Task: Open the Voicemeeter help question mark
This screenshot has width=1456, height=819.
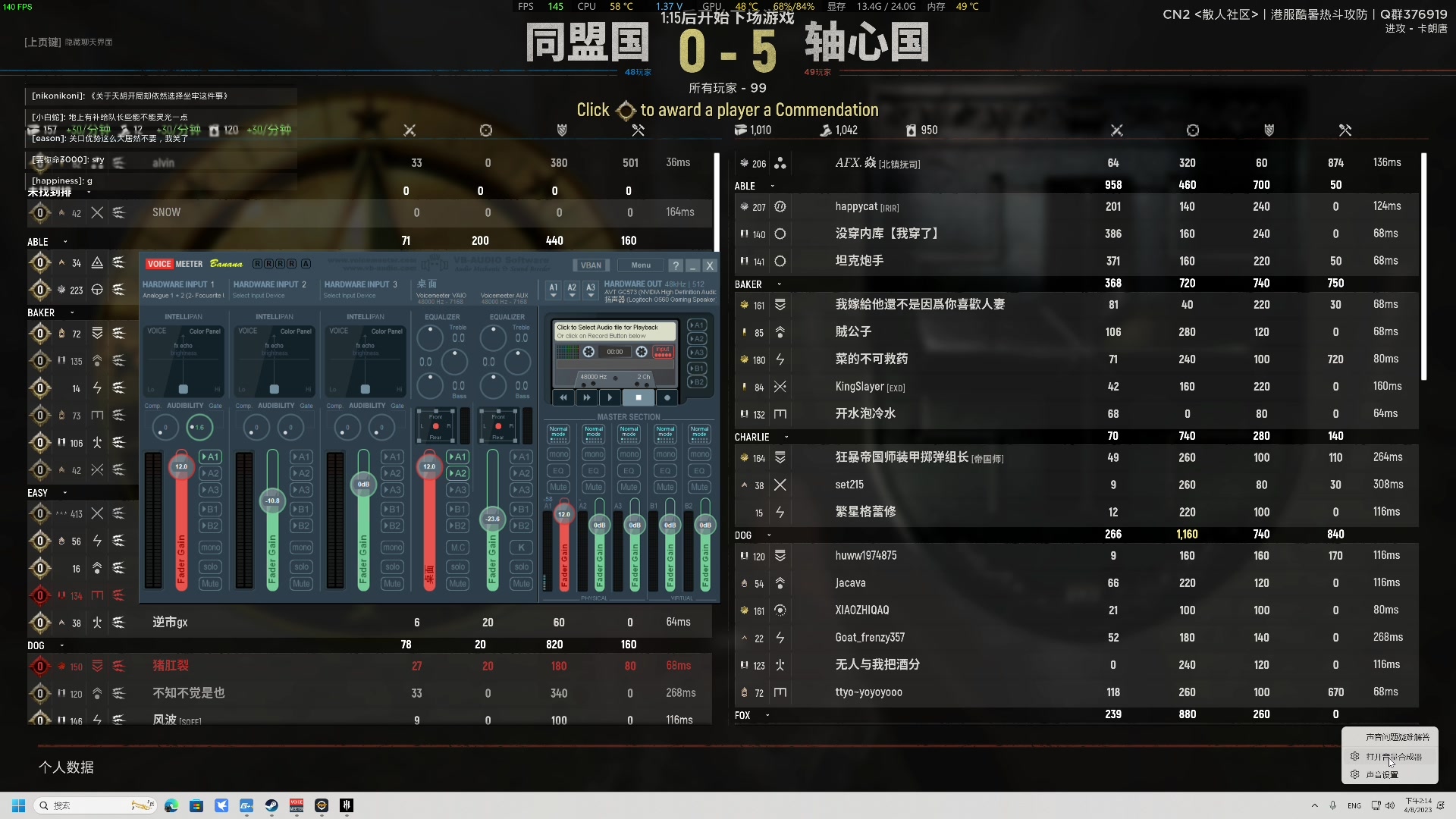Action: point(675,265)
